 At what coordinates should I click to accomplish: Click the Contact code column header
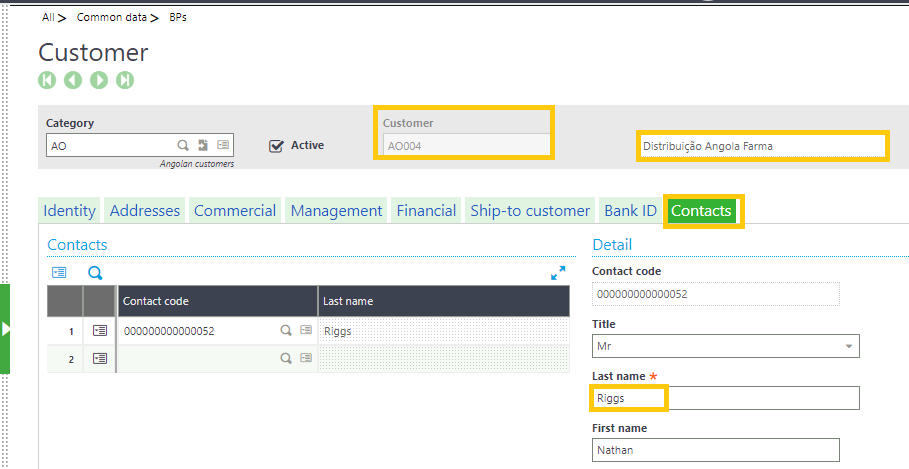tap(218, 301)
